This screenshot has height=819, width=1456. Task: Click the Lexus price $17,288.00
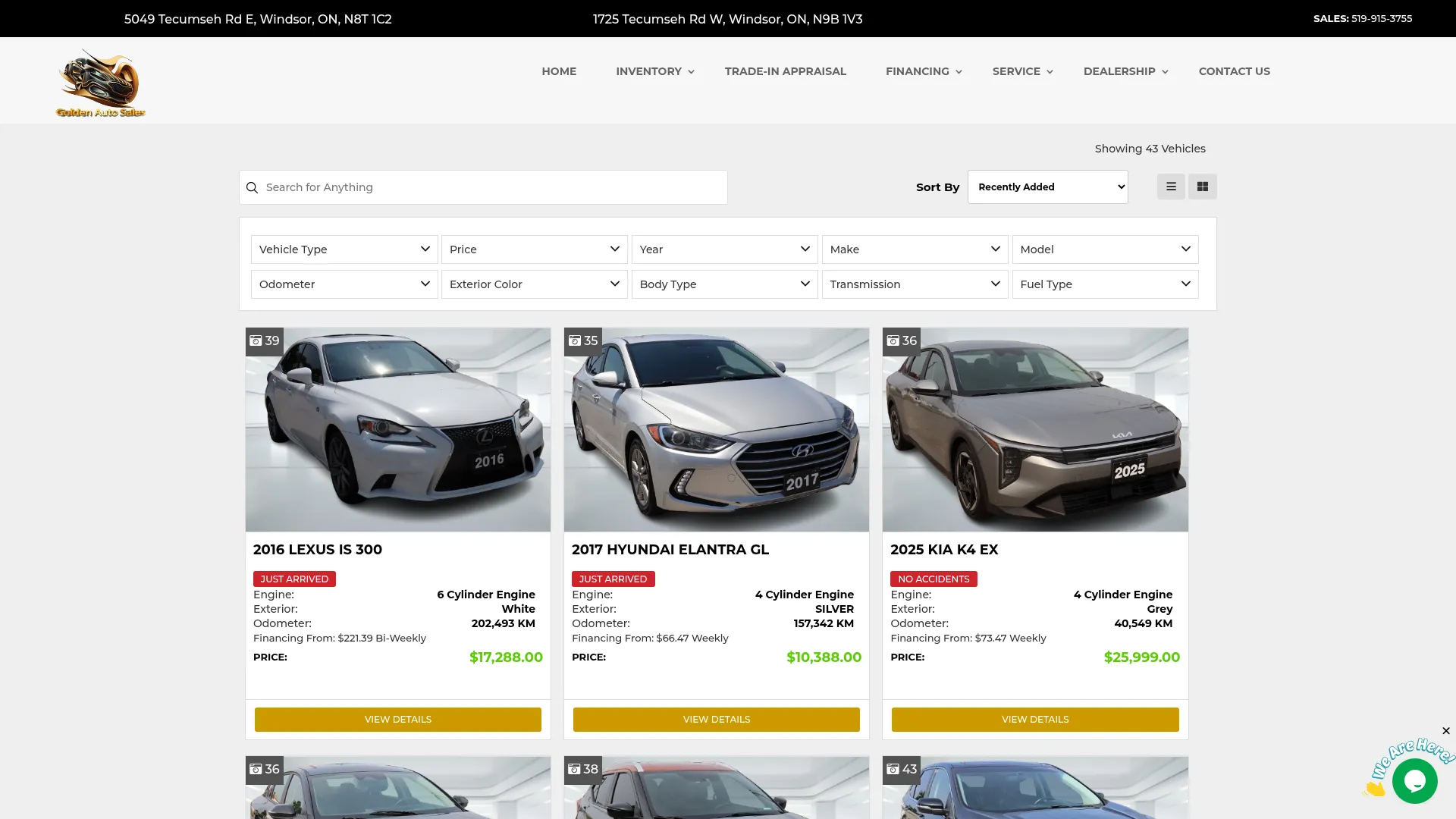coord(506,657)
